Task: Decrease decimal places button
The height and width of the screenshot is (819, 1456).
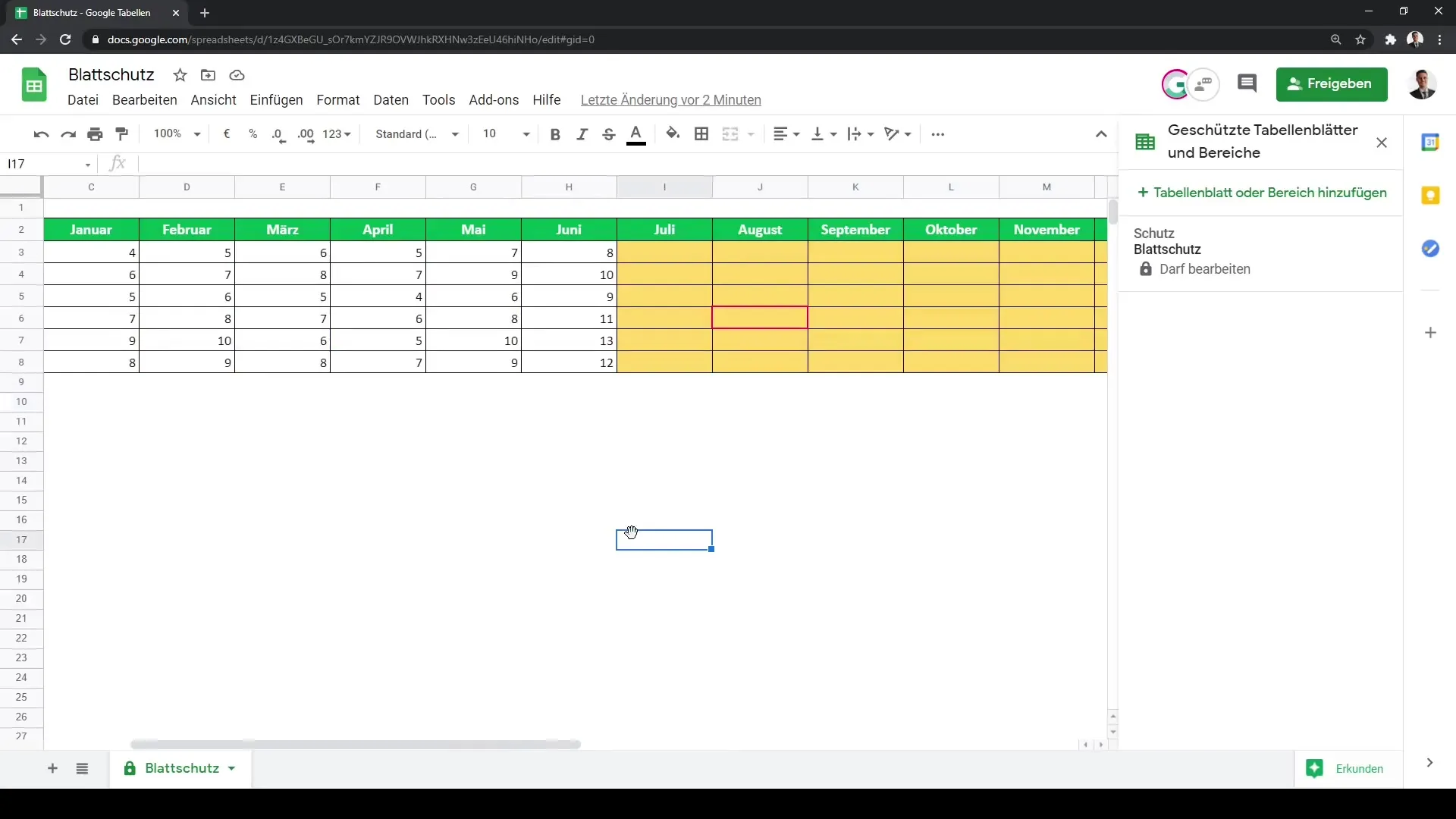Action: click(279, 134)
